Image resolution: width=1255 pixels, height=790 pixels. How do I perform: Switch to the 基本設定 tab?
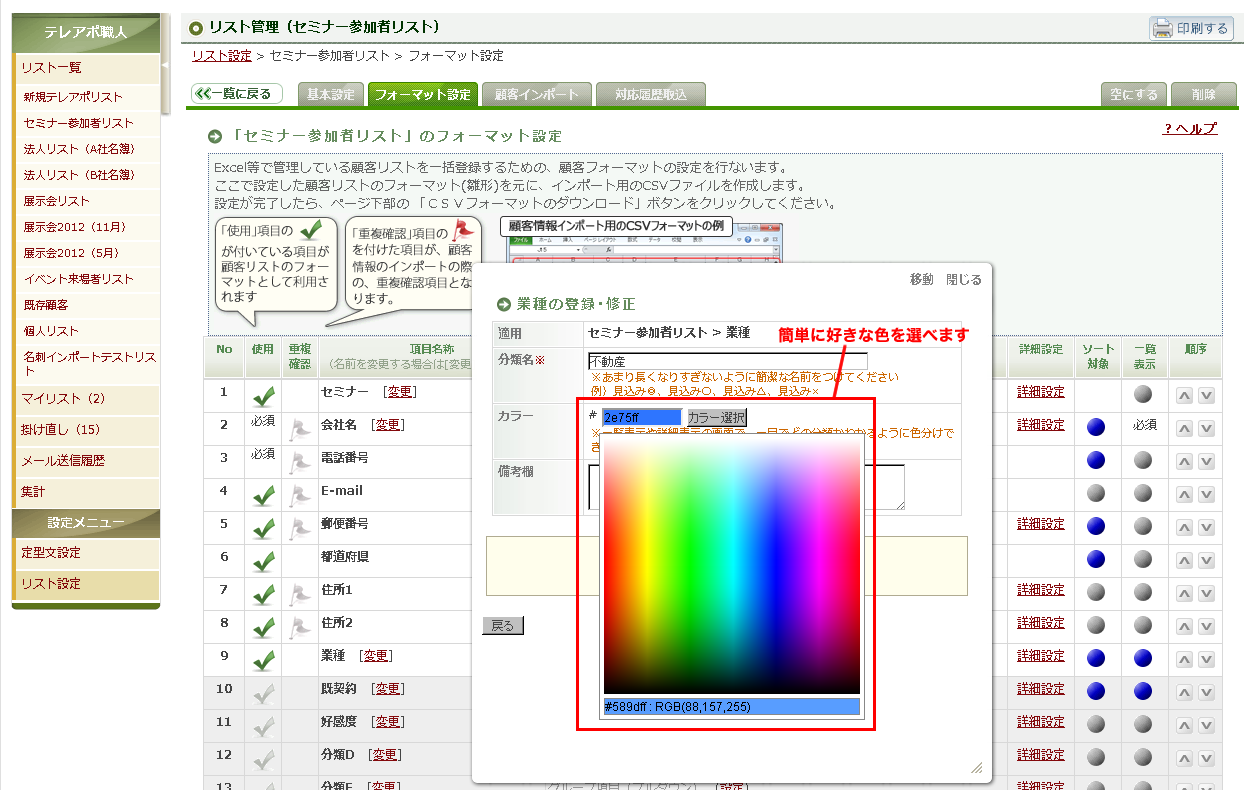pyautogui.click(x=330, y=95)
